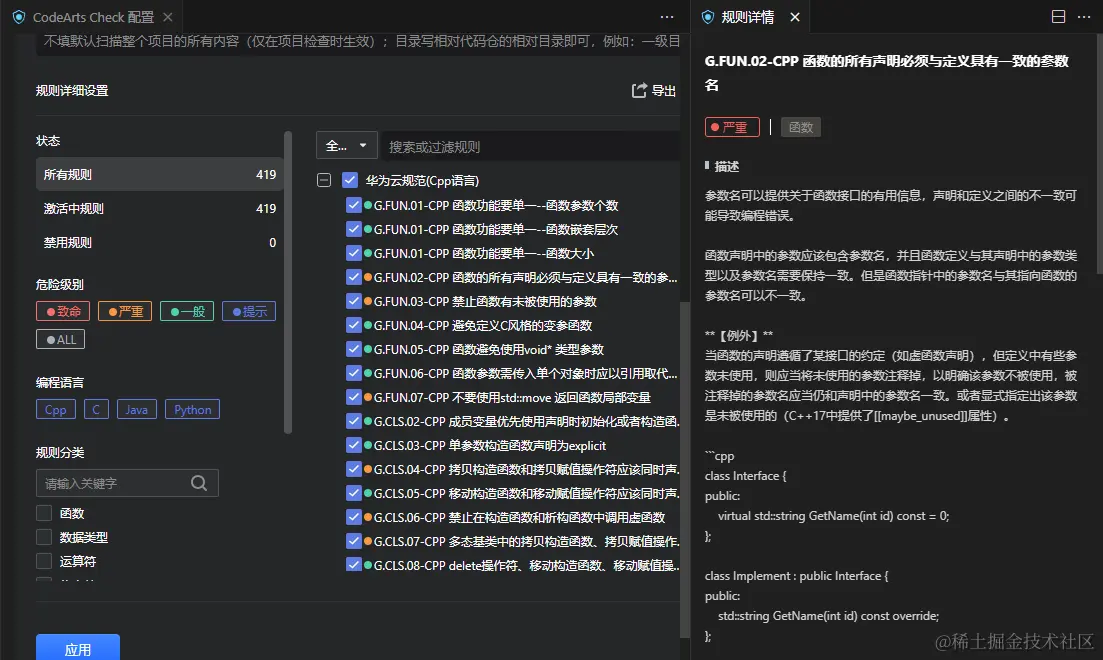Image resolution: width=1103 pixels, height=660 pixels.
Task: Uncheck rule G.CLS.03-CPP checkbox
Action: pyautogui.click(x=354, y=445)
